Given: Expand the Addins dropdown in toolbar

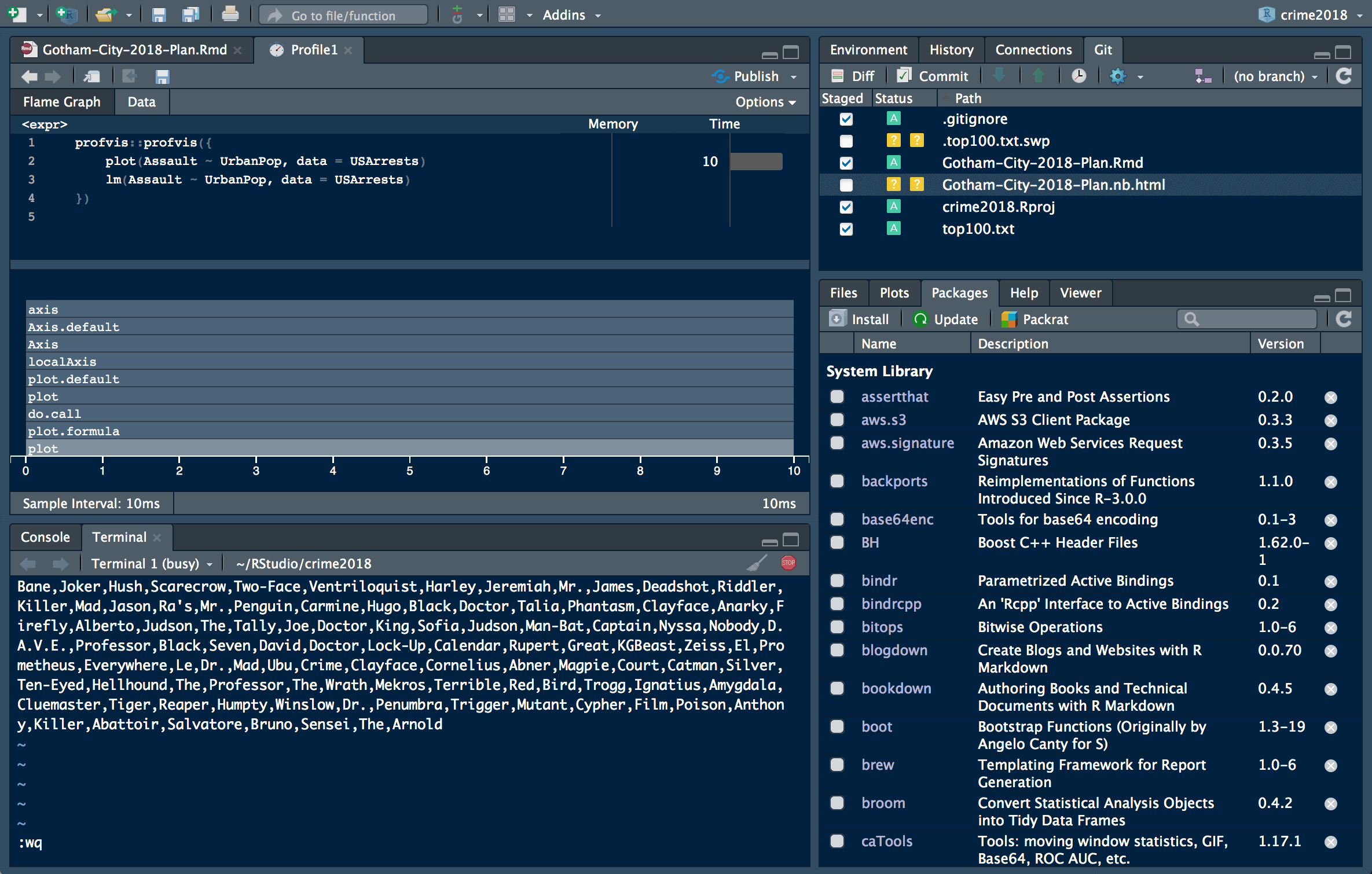Looking at the screenshot, I should click(574, 14).
